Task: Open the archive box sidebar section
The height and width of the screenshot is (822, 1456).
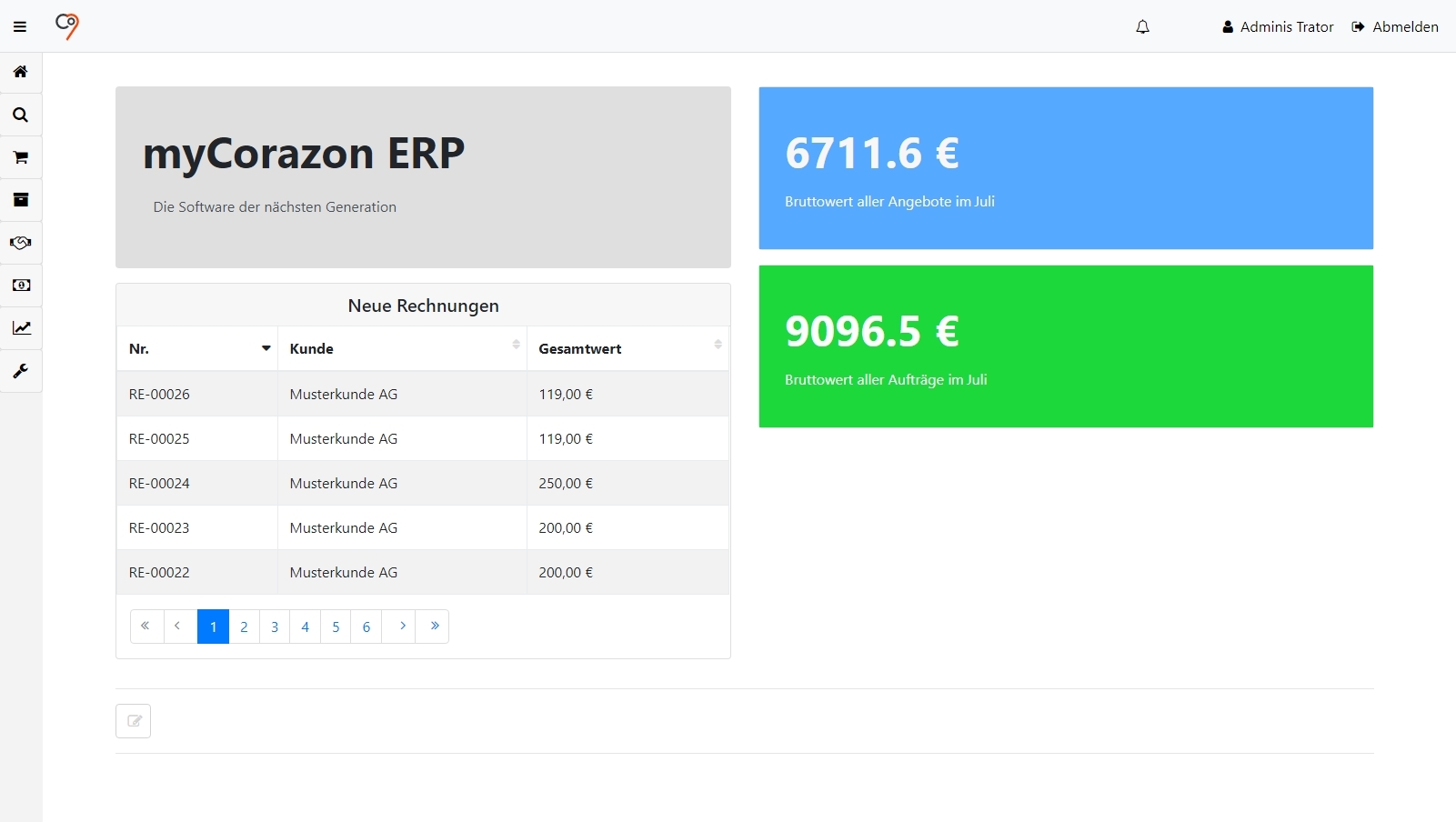Action: click(x=21, y=200)
